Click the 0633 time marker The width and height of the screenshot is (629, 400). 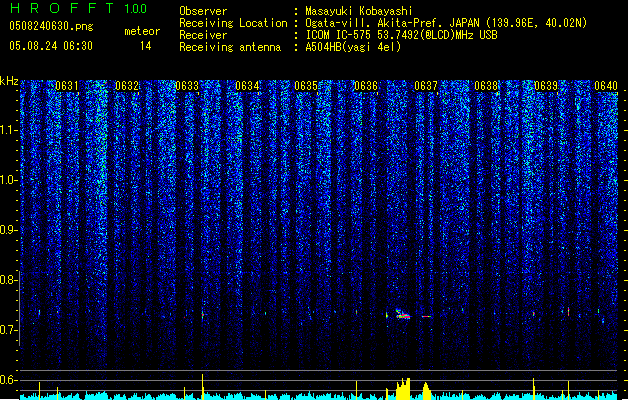pyautogui.click(x=187, y=86)
